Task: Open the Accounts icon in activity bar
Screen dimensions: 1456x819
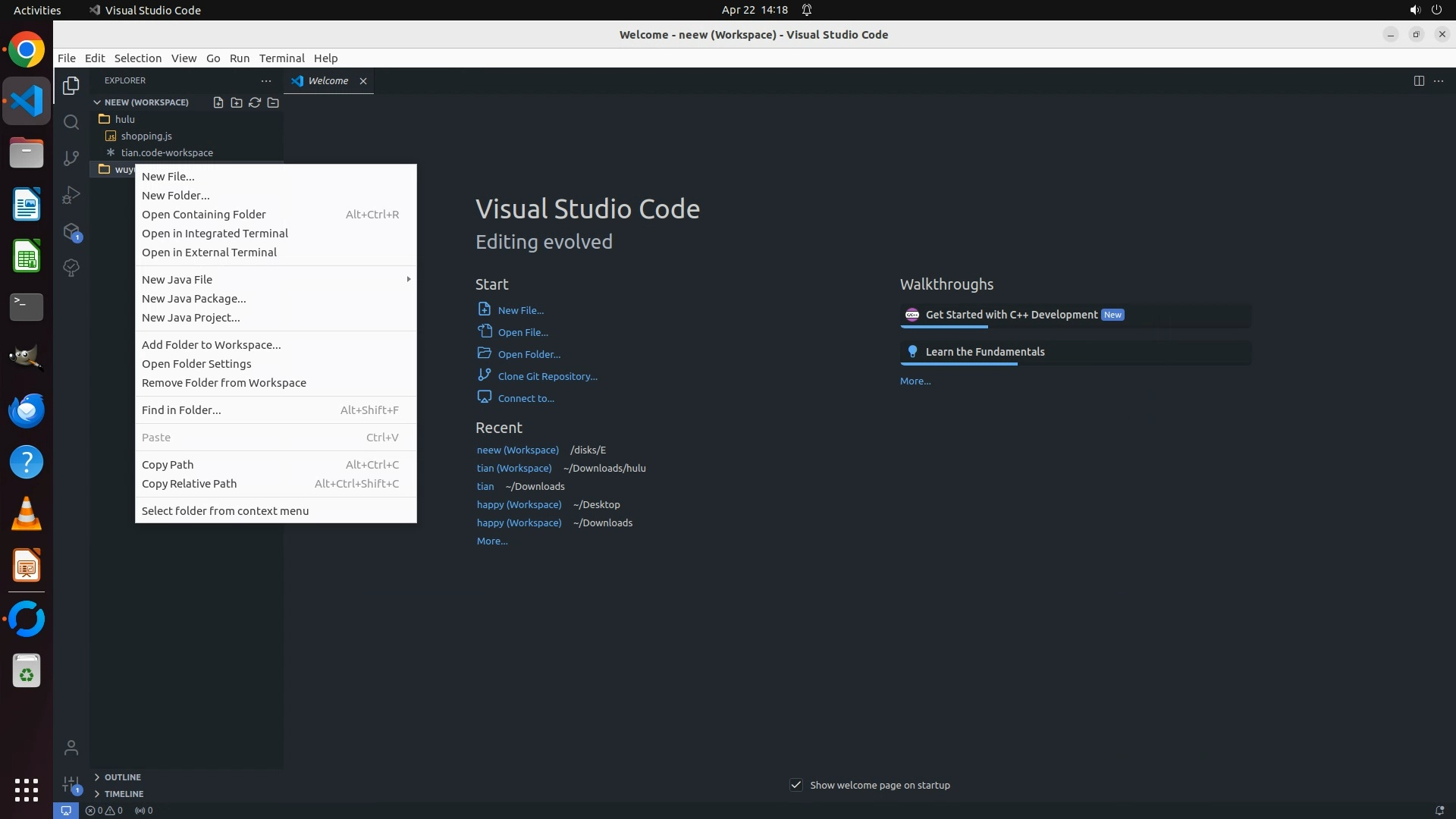Action: (71, 748)
